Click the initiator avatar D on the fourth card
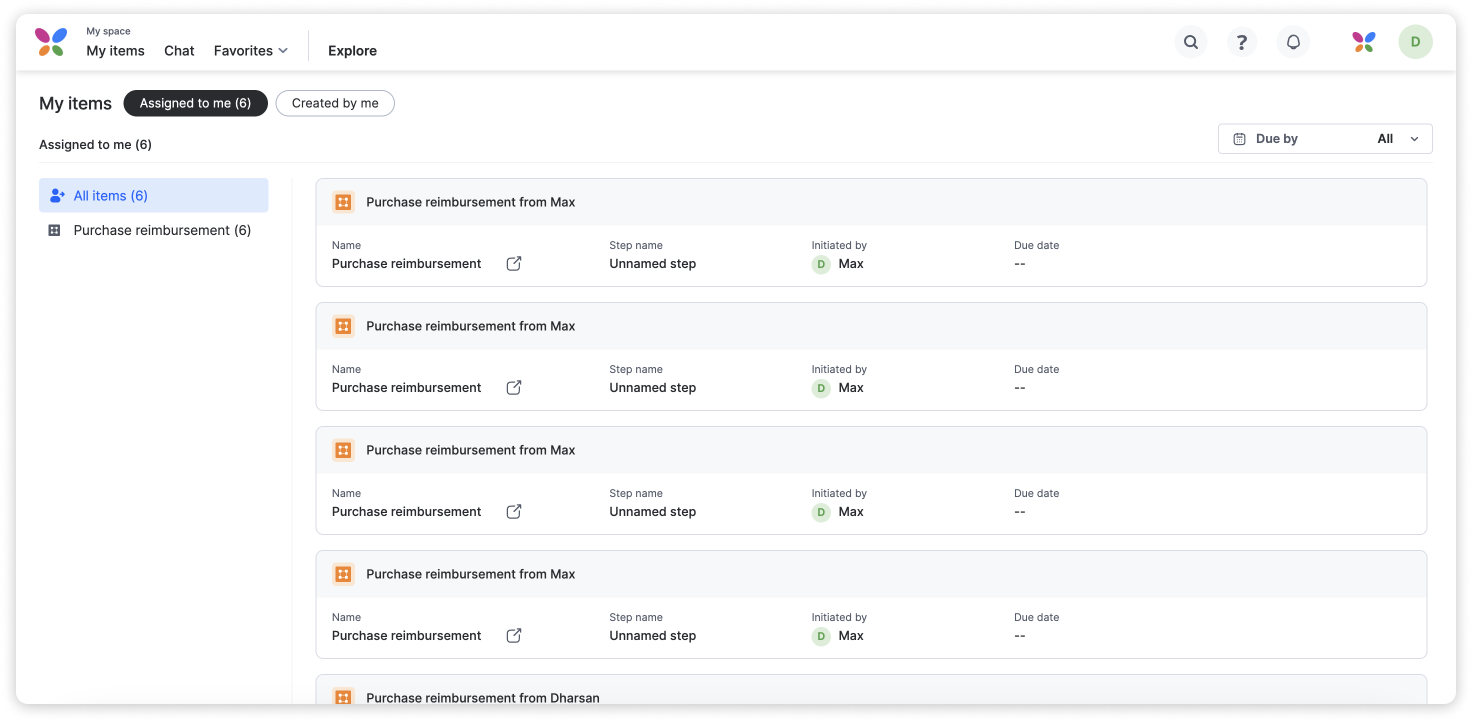Screen dimensions: 1472x722 coord(821,637)
